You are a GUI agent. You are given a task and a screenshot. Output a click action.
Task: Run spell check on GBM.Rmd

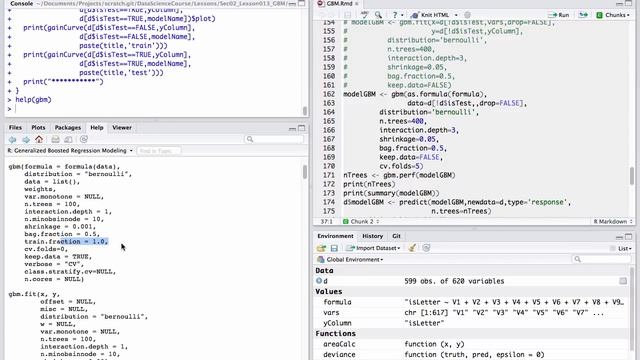point(364,15)
